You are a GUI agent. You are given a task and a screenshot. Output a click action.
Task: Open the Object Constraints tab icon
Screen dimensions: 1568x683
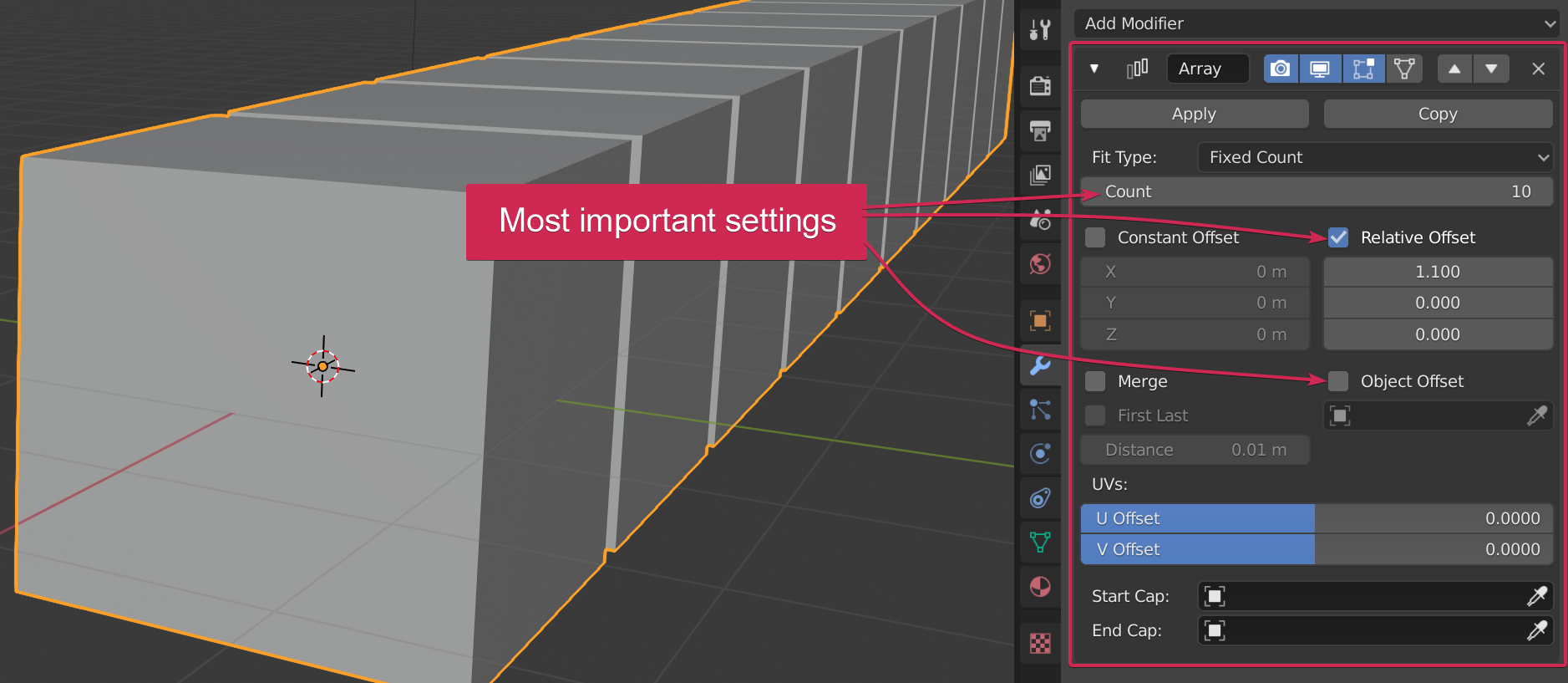pyautogui.click(x=1040, y=498)
